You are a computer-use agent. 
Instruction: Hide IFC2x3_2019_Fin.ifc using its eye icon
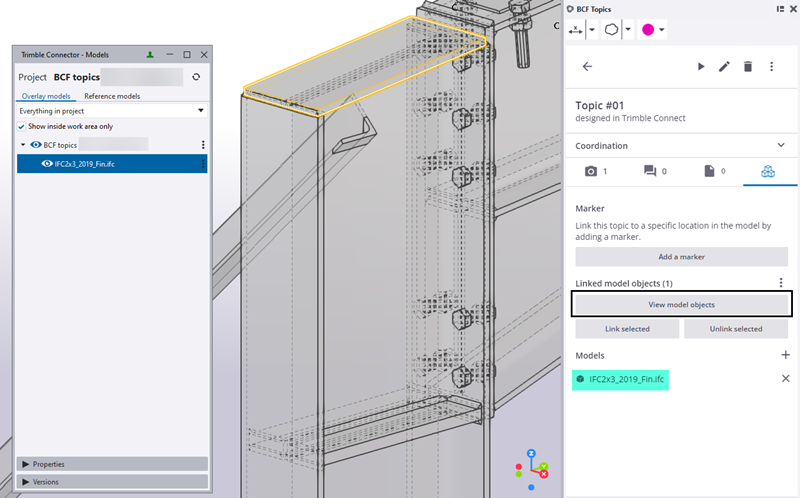[x=47, y=164]
